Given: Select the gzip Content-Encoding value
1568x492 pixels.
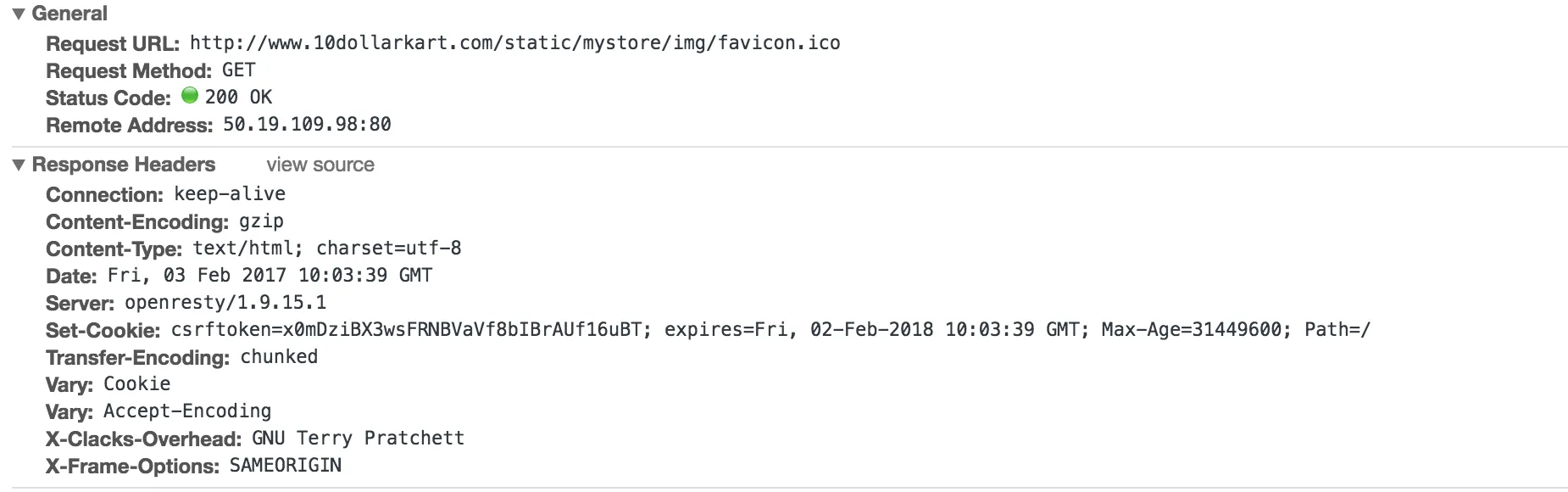Looking at the screenshot, I should [x=261, y=221].
